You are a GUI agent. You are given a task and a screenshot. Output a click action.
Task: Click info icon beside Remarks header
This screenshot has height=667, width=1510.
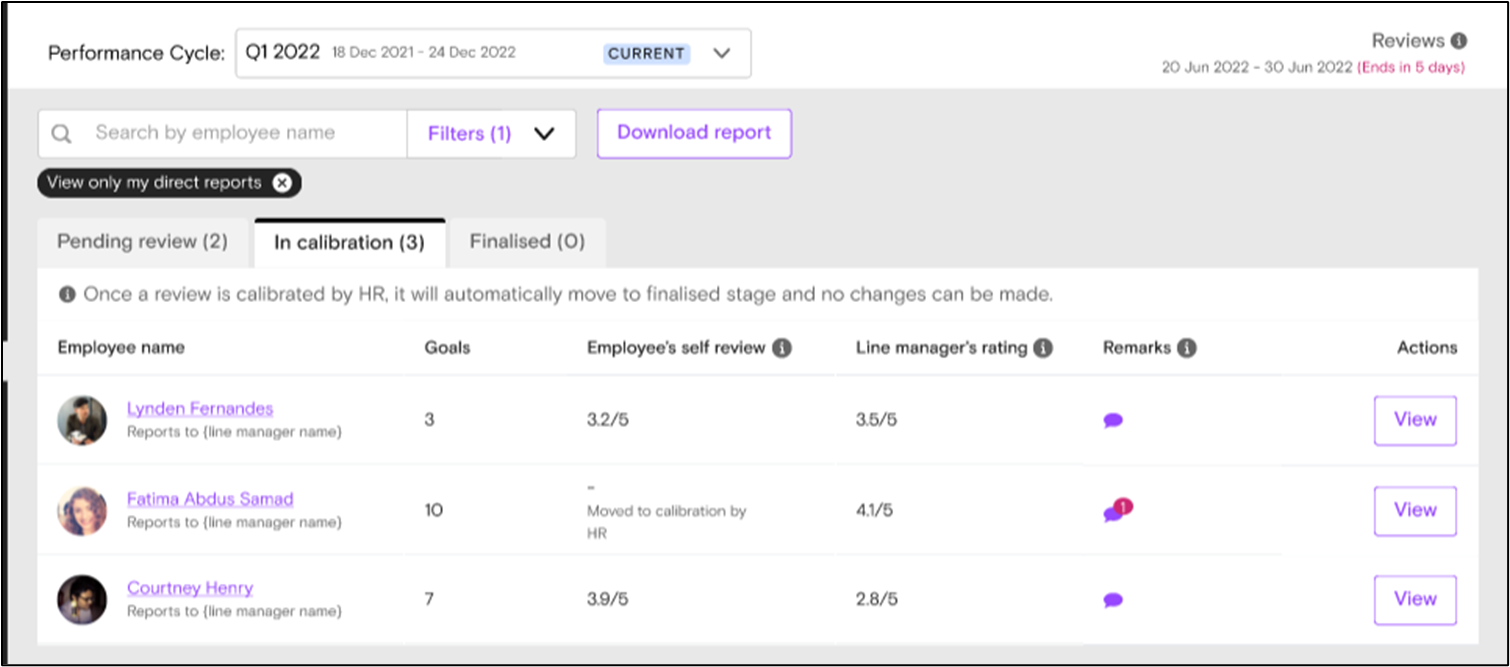click(1187, 348)
